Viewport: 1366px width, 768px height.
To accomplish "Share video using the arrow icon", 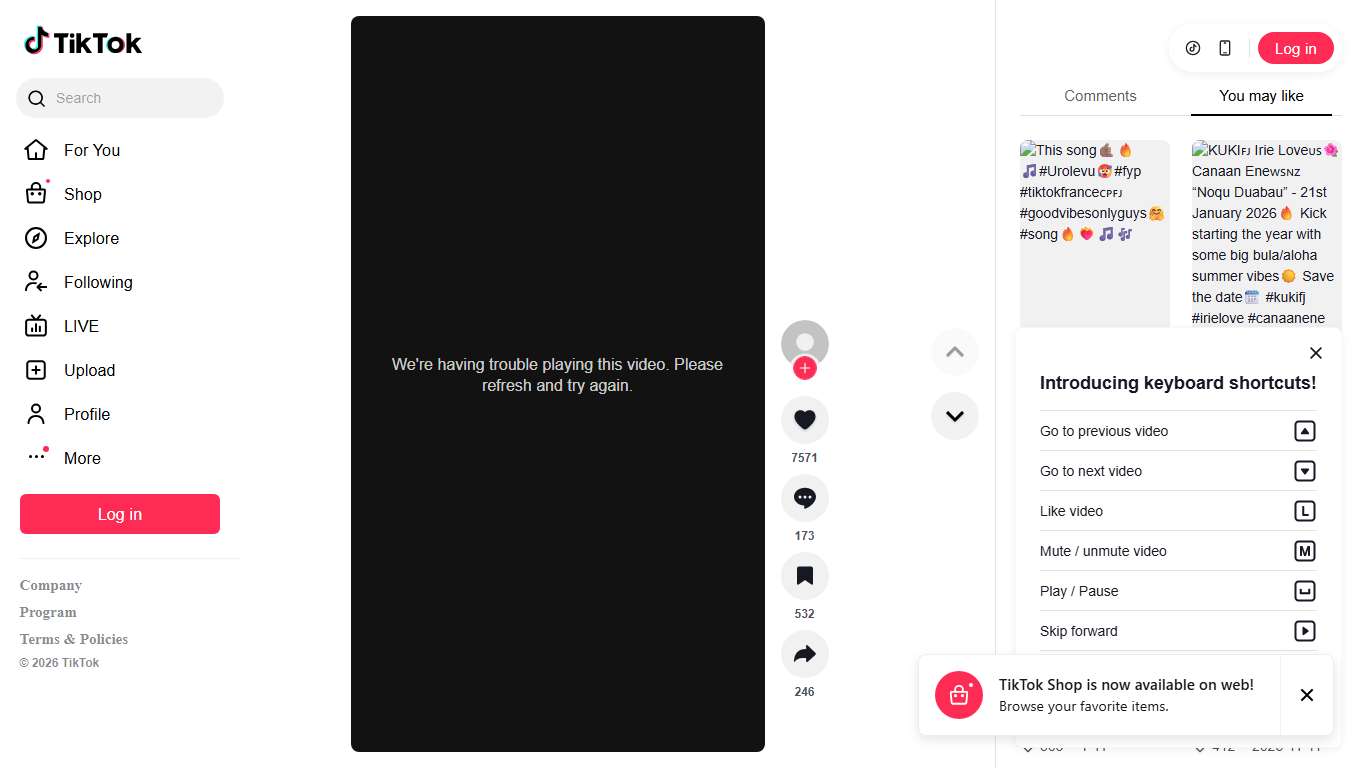I will [x=805, y=654].
